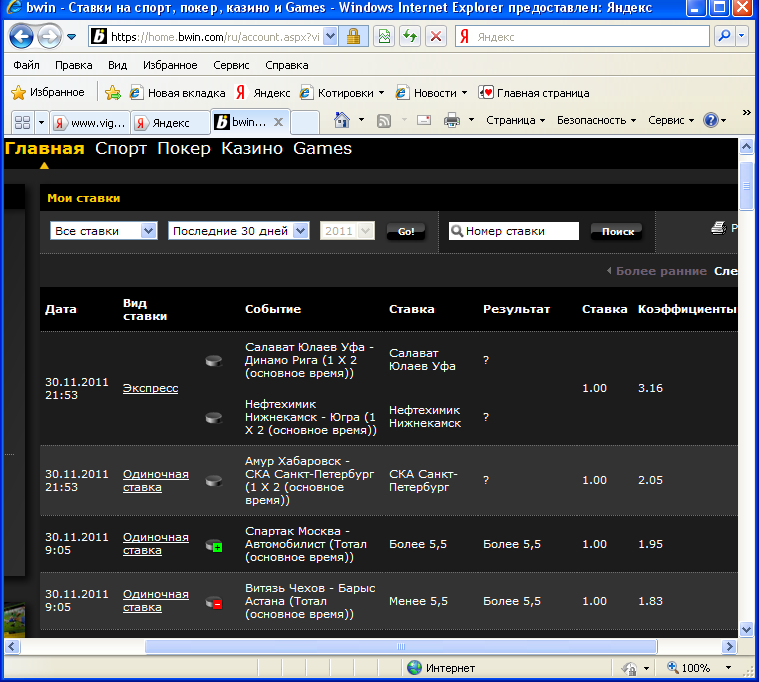Open the Избранное favorites star button
The image size is (759, 682).
[x=47, y=92]
